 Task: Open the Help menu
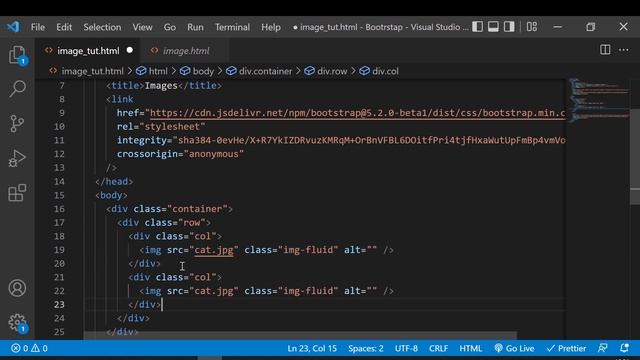click(x=271, y=27)
